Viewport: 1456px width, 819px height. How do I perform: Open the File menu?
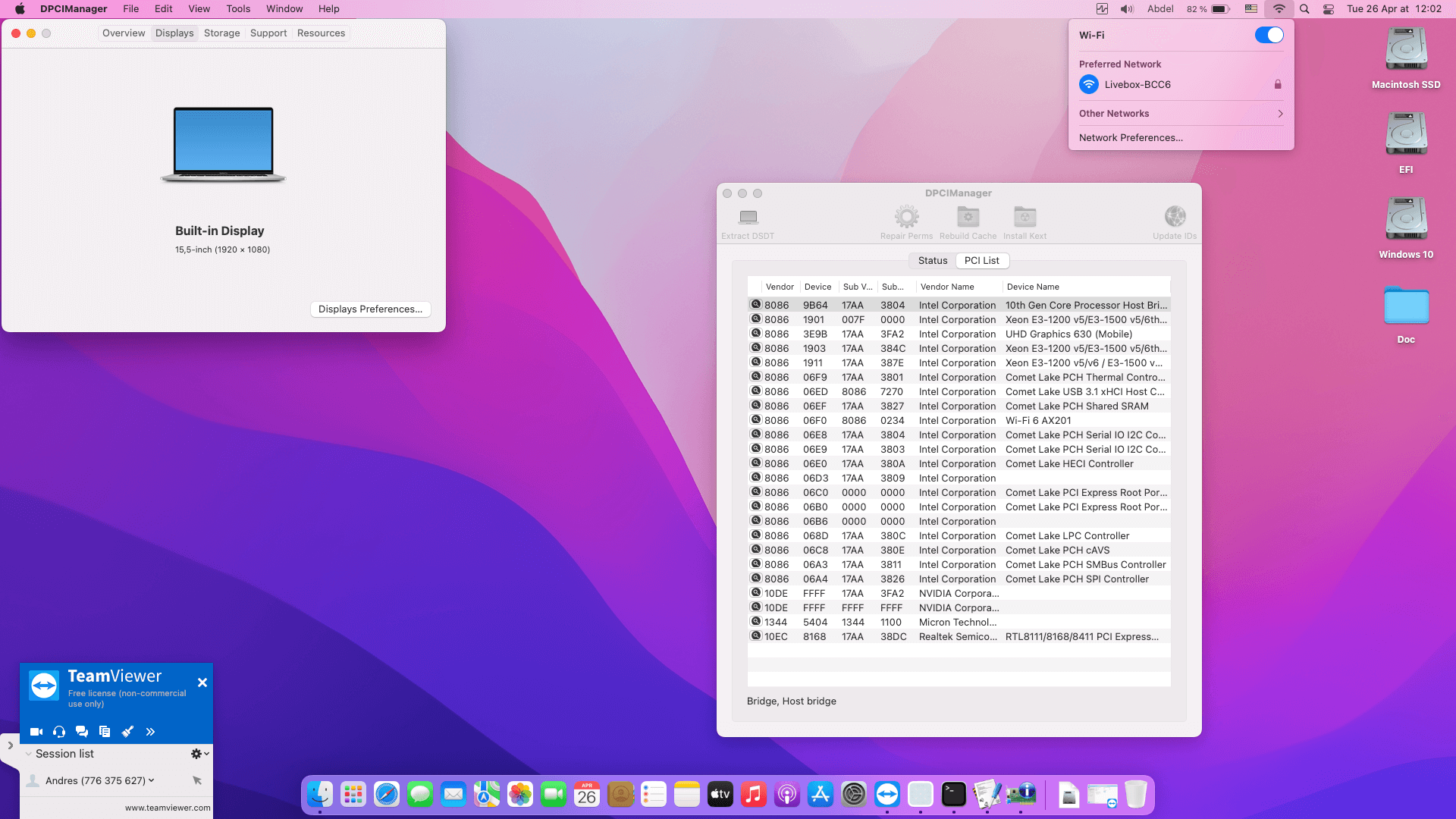tap(131, 9)
